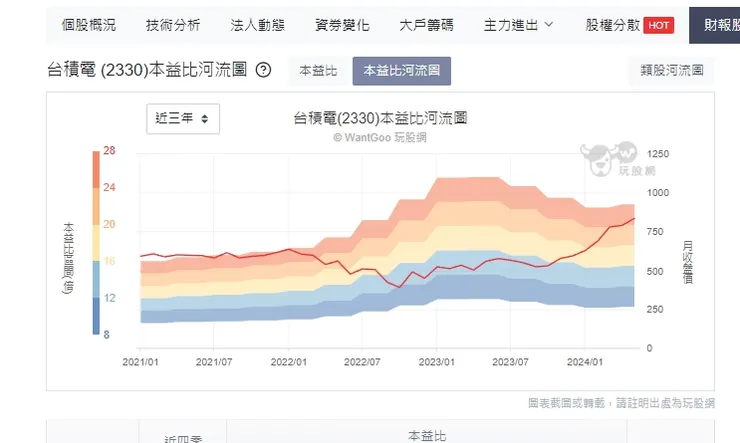The height and width of the screenshot is (443, 740).
Task: Open the 個股概況 tab
Action: (x=89, y=25)
